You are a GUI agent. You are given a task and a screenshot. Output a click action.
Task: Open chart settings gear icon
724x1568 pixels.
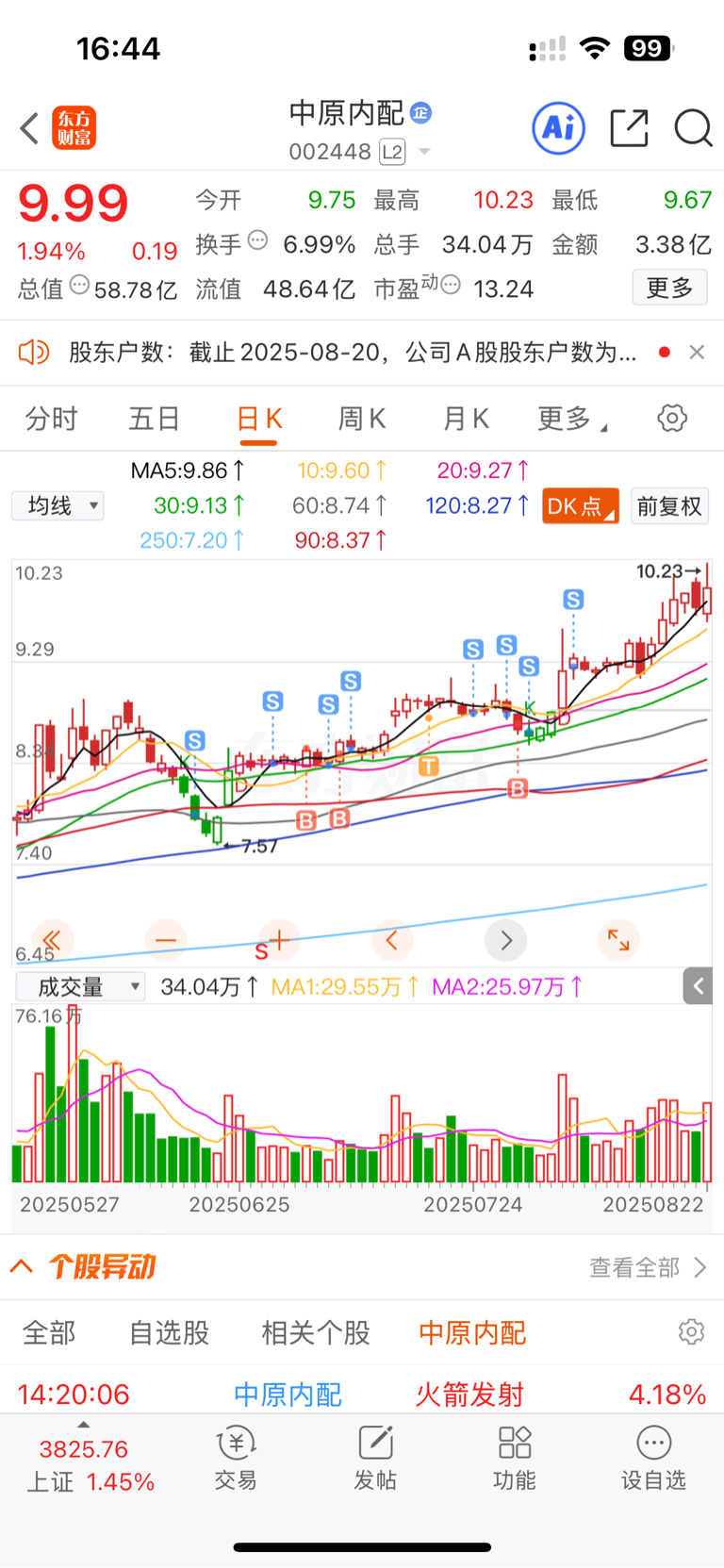(x=672, y=418)
